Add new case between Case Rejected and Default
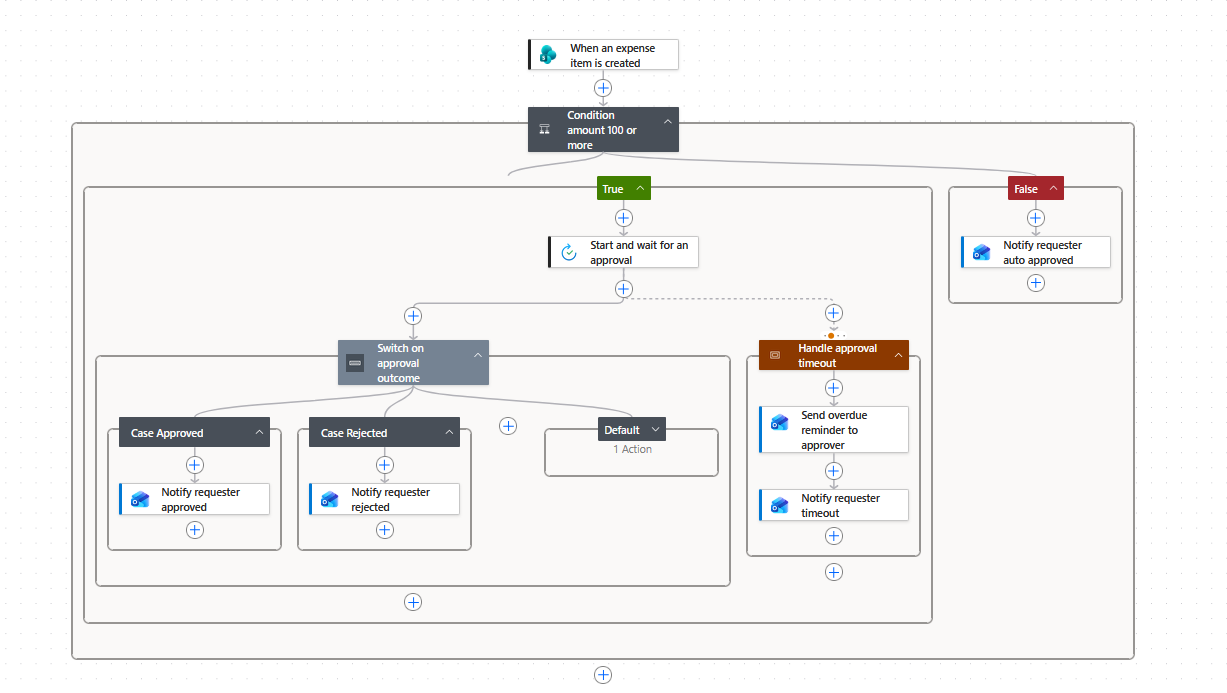Viewport: 1227px width, 693px height. point(508,426)
